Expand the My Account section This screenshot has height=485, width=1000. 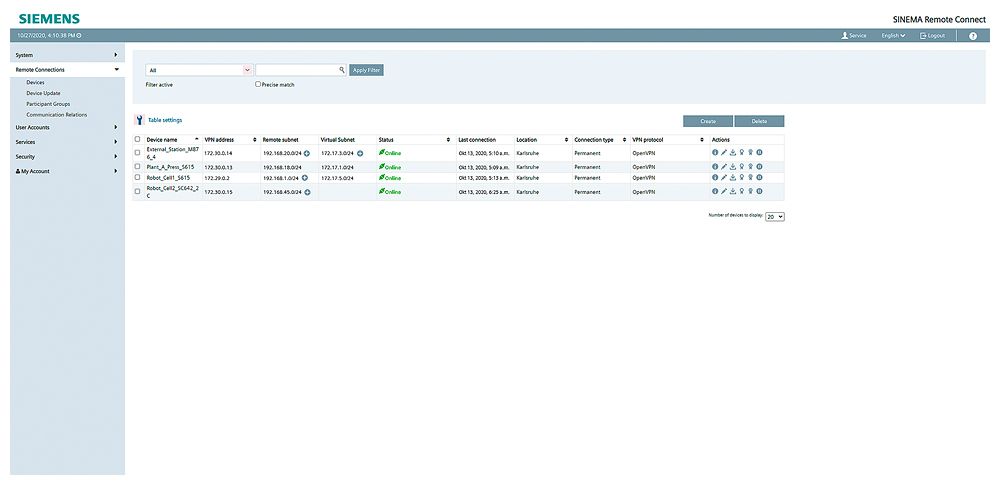(x=67, y=172)
